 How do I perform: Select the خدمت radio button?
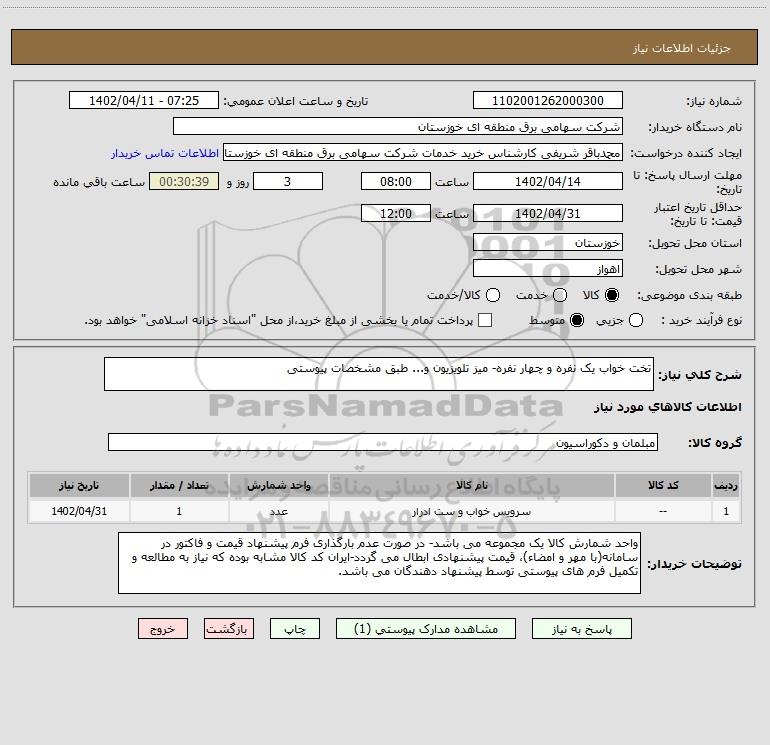click(560, 295)
